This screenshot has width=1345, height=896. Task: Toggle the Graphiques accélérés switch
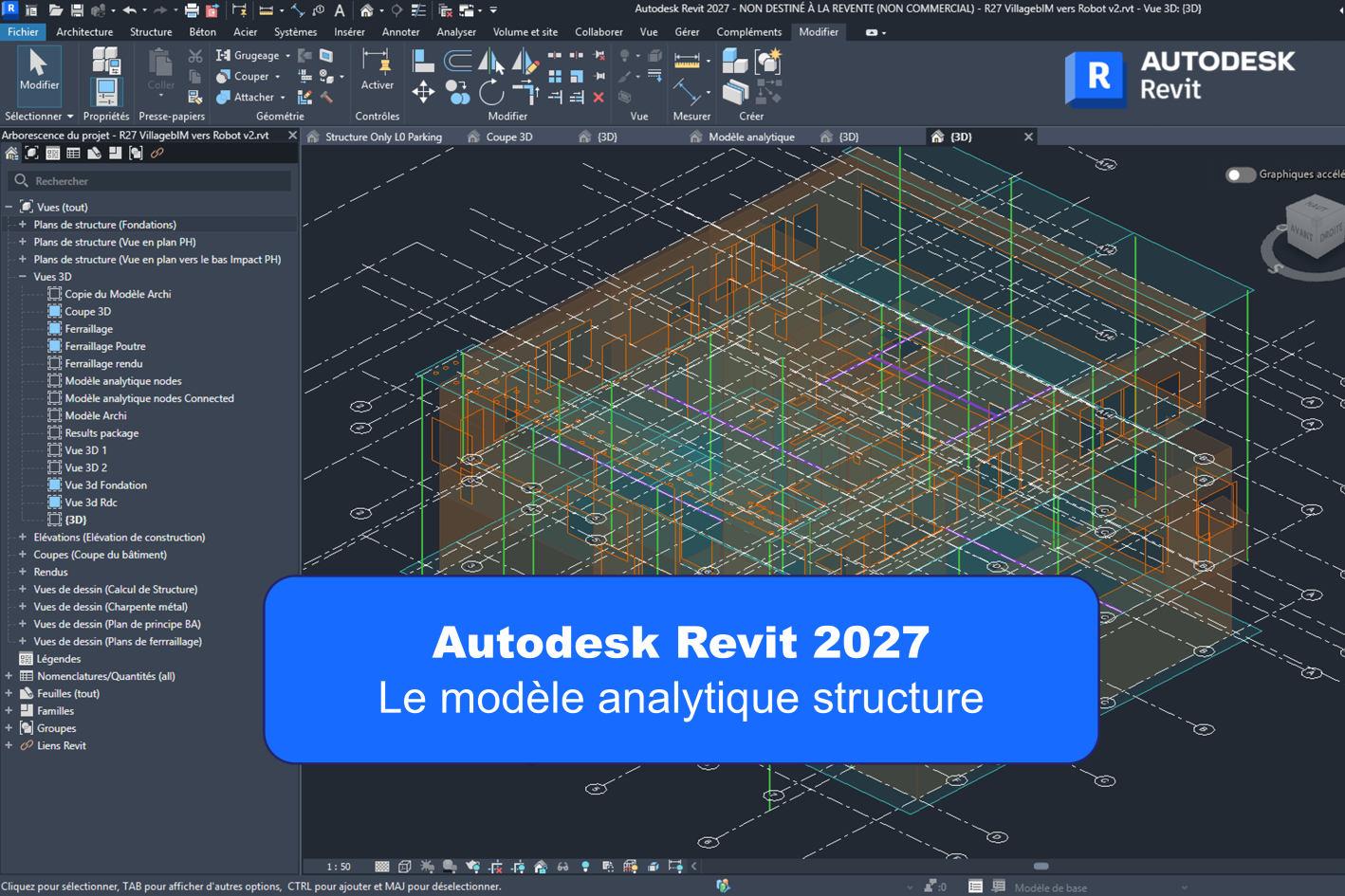[1240, 174]
